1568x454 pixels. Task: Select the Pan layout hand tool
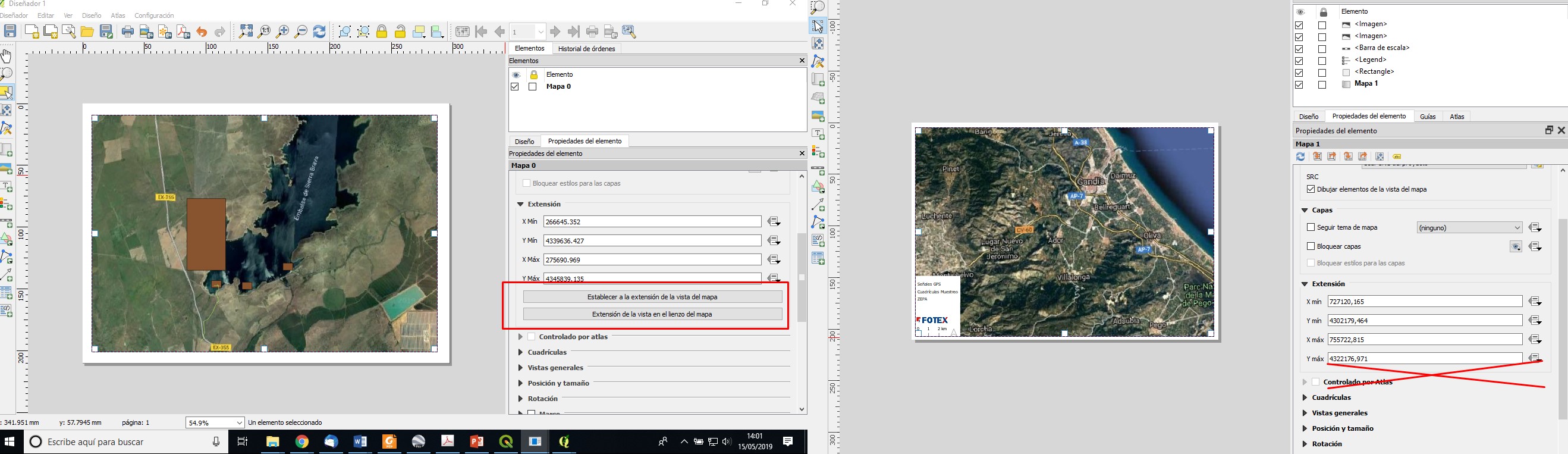[x=7, y=57]
